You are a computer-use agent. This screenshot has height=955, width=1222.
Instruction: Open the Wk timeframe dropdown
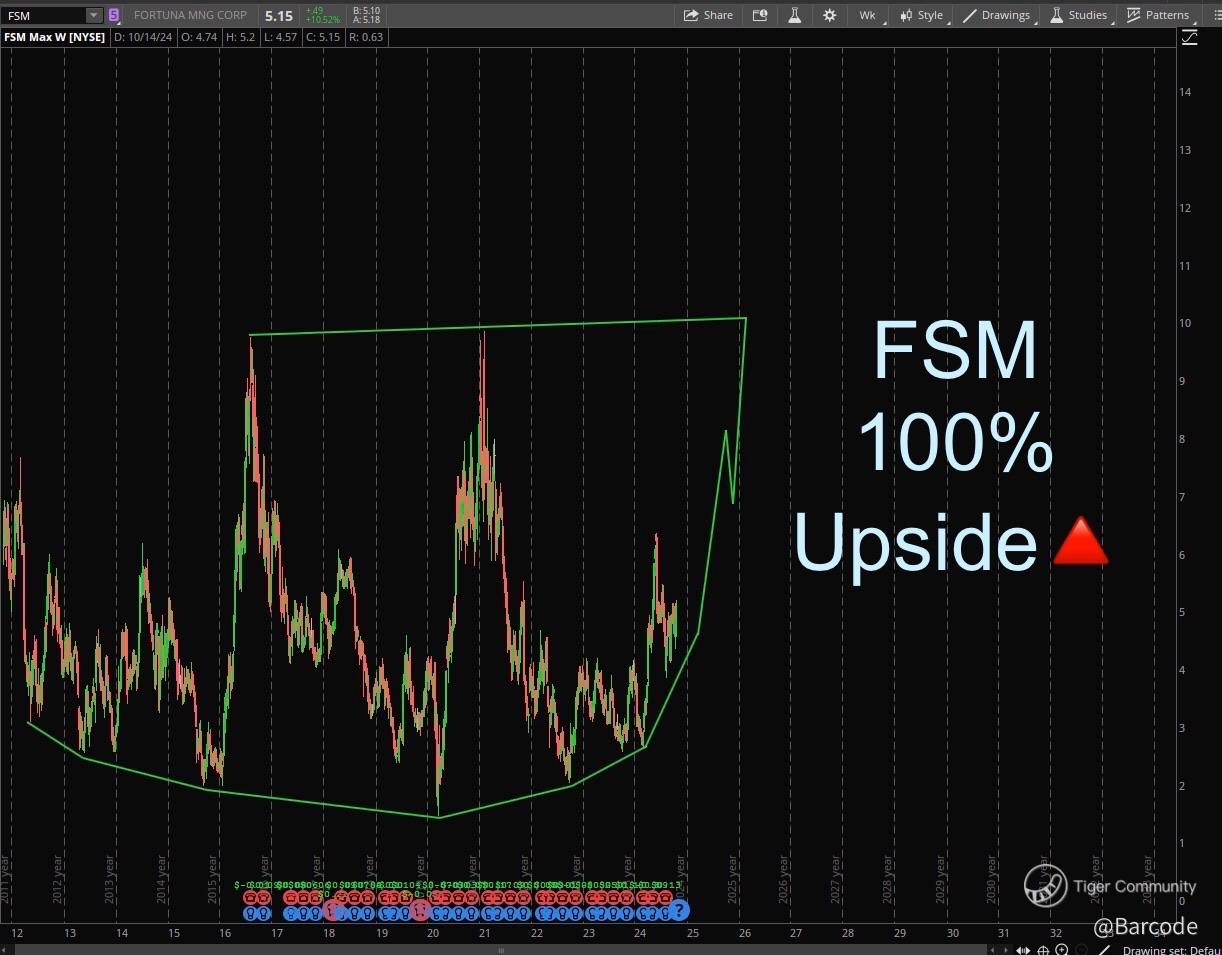click(868, 15)
